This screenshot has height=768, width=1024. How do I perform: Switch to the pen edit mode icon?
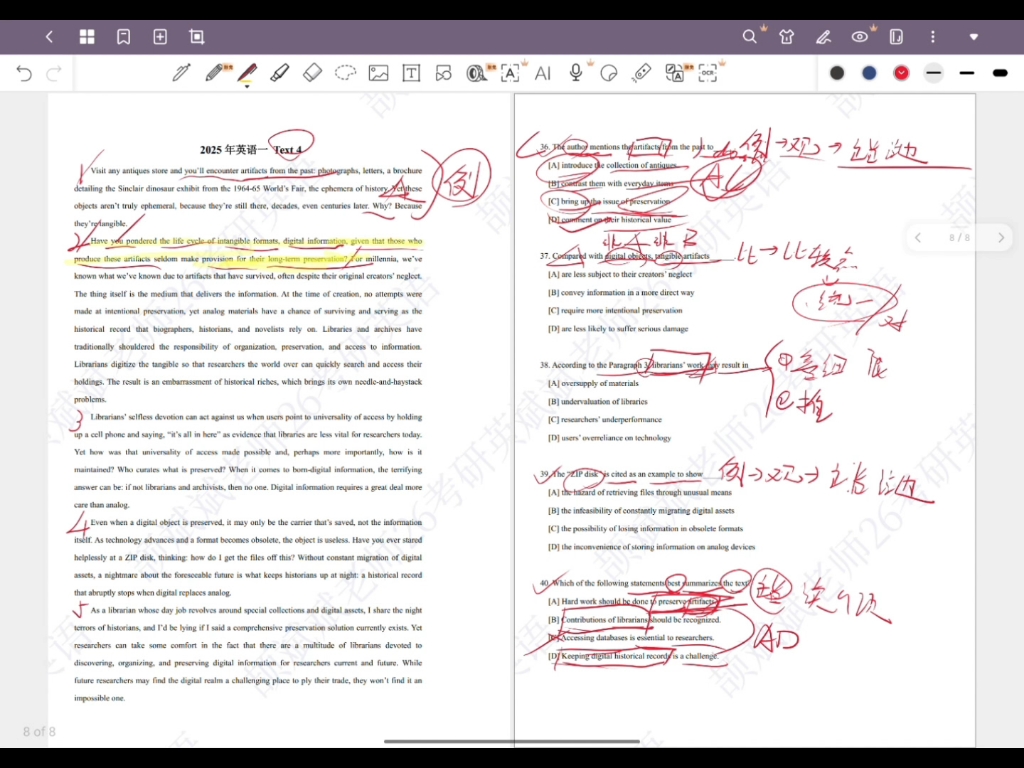click(x=823, y=37)
